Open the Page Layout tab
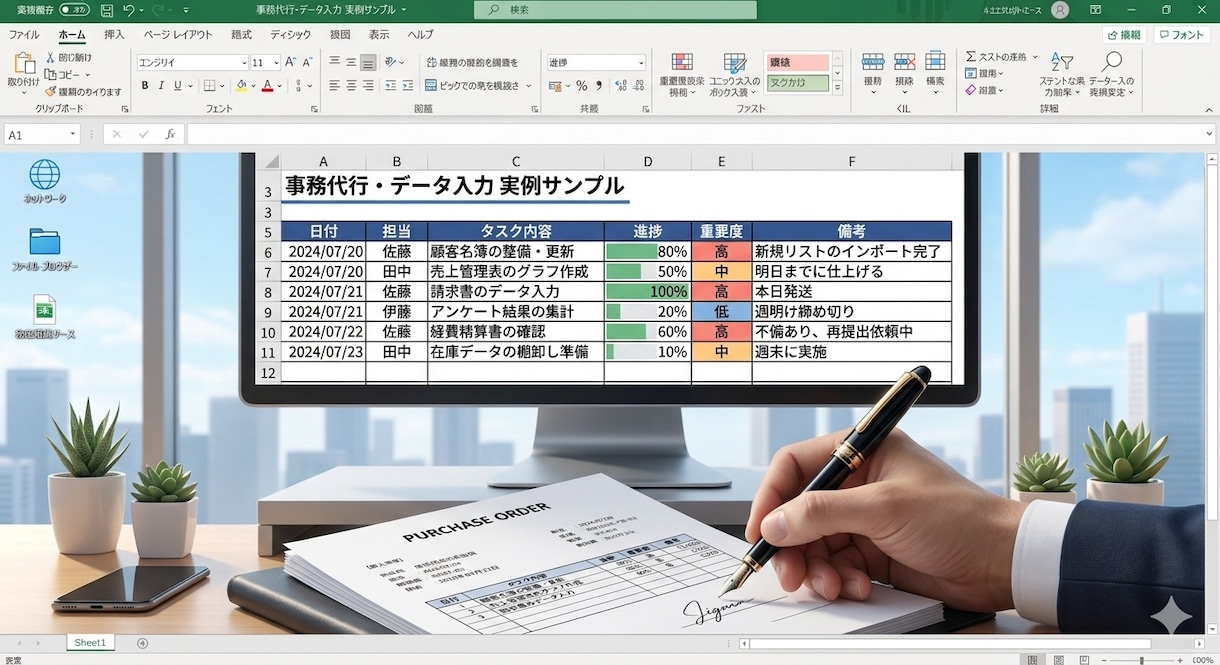 coord(178,34)
